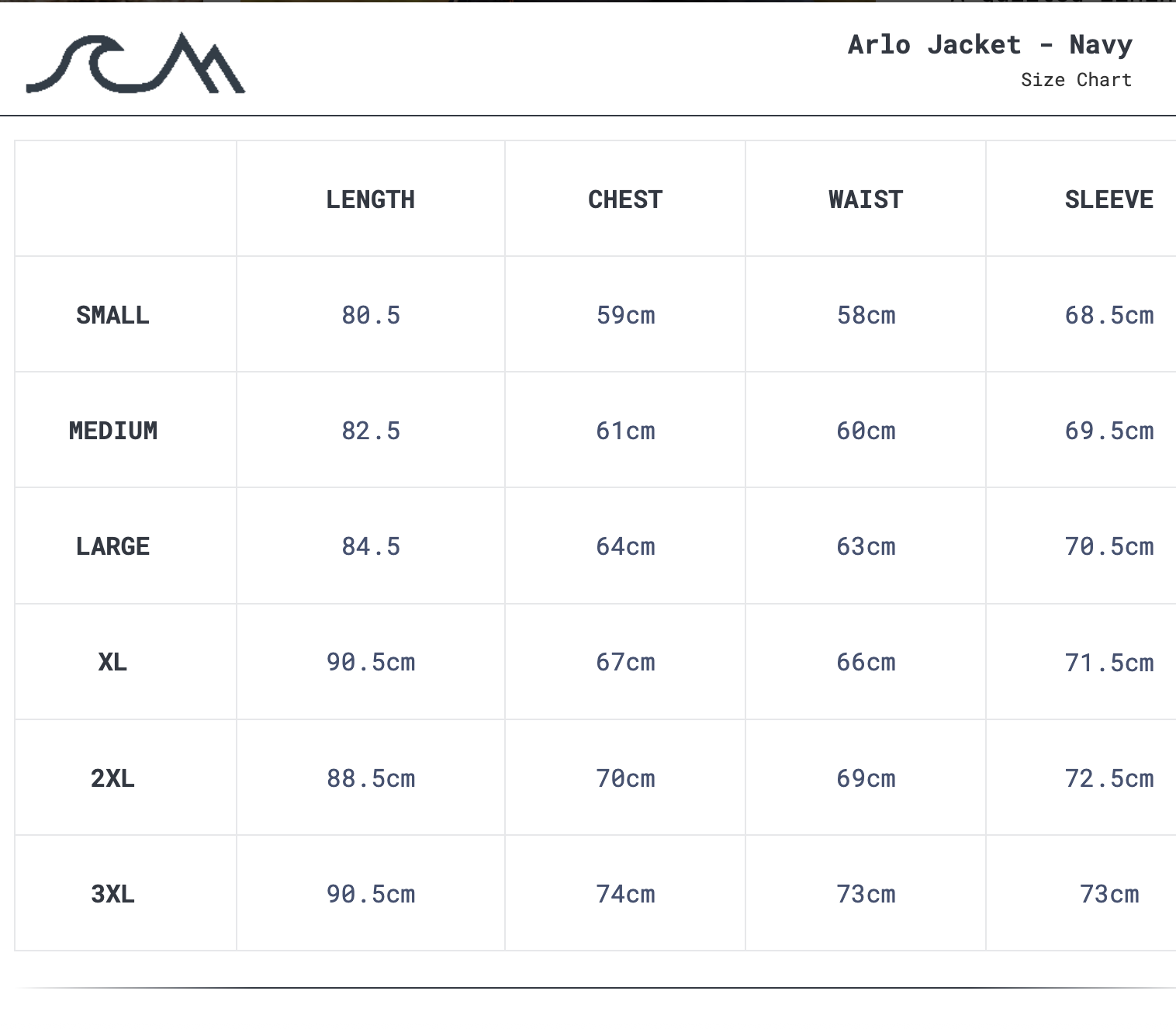Click the LARGE row label
Viewport: 1176px width, 1029px height.
[x=112, y=546]
